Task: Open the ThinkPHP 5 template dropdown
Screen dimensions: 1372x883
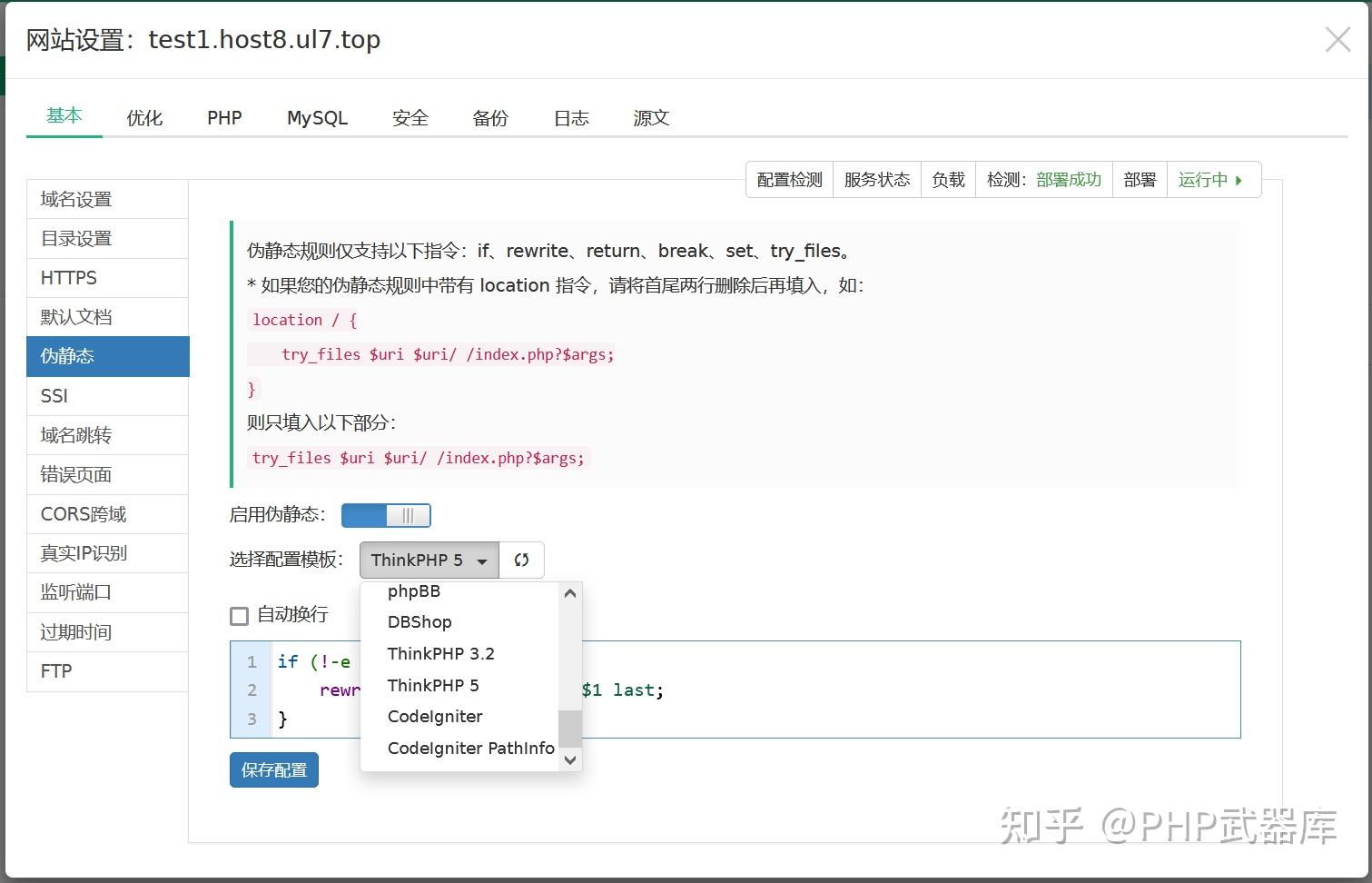Action: (428, 560)
